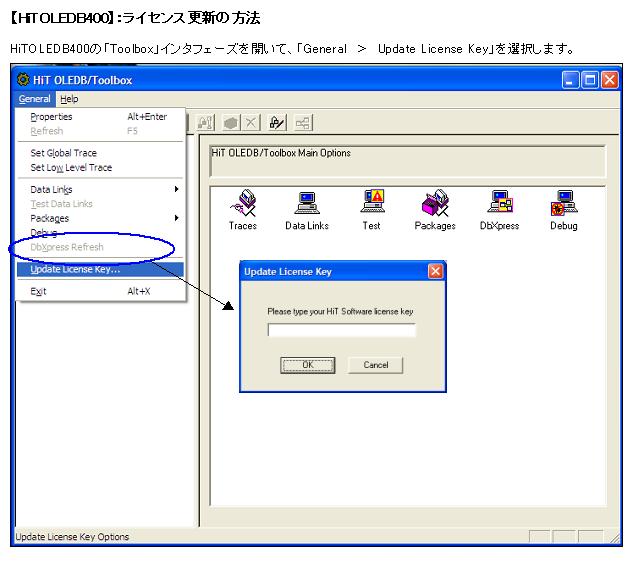The image size is (636, 562).
Task: Expand the Packages submenu arrow
Action: click(x=176, y=218)
